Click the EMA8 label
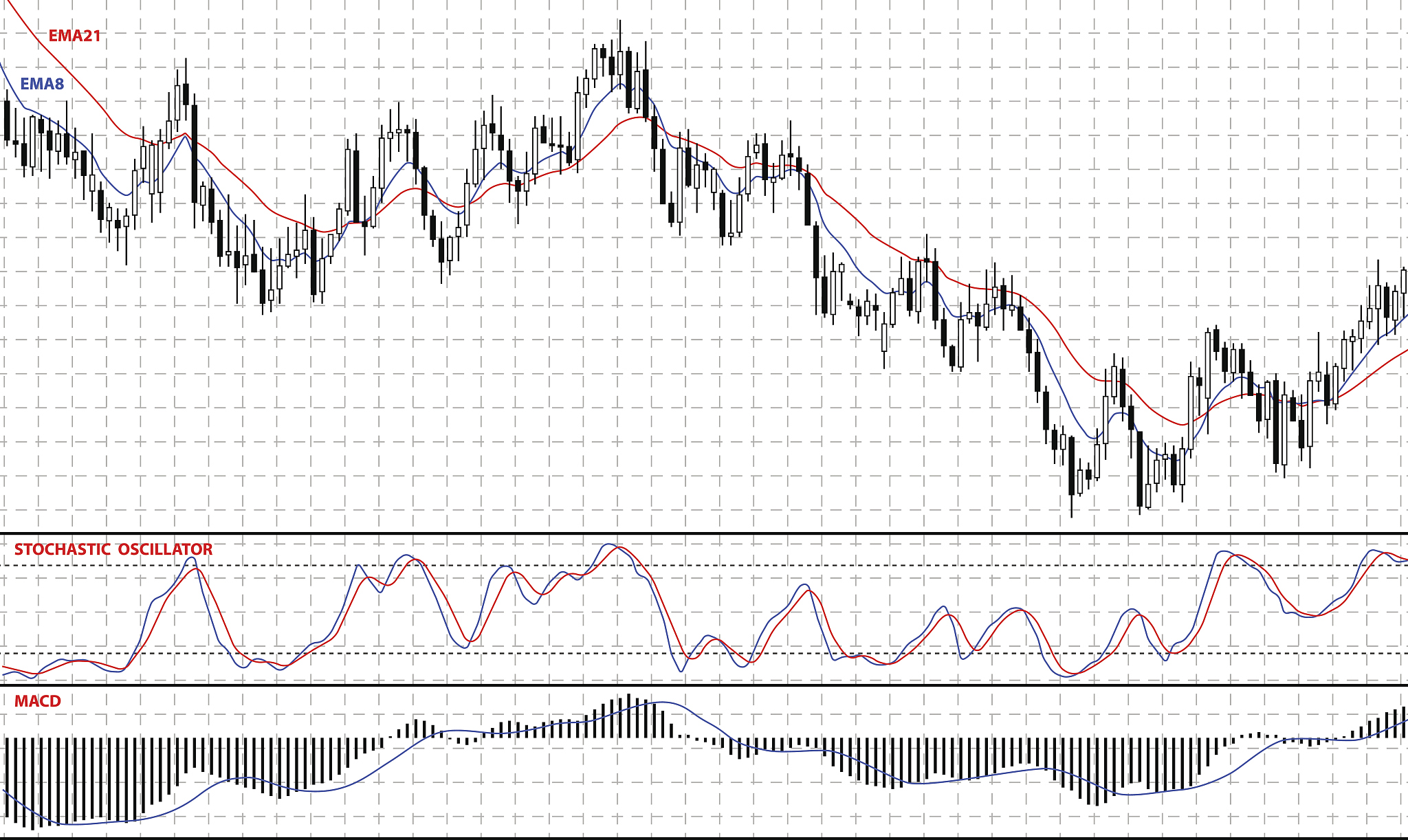 point(42,84)
